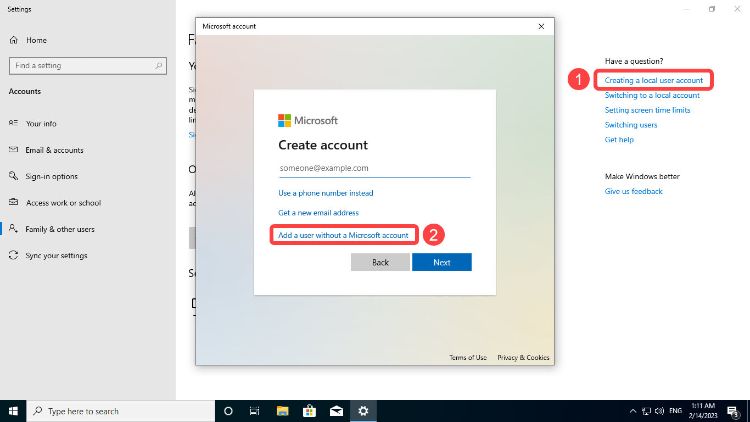Go to Access work or school

click(63, 203)
